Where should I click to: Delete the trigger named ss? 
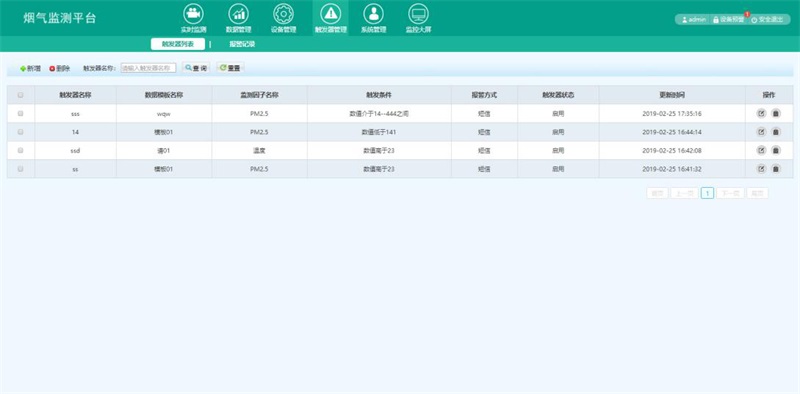coord(776,169)
